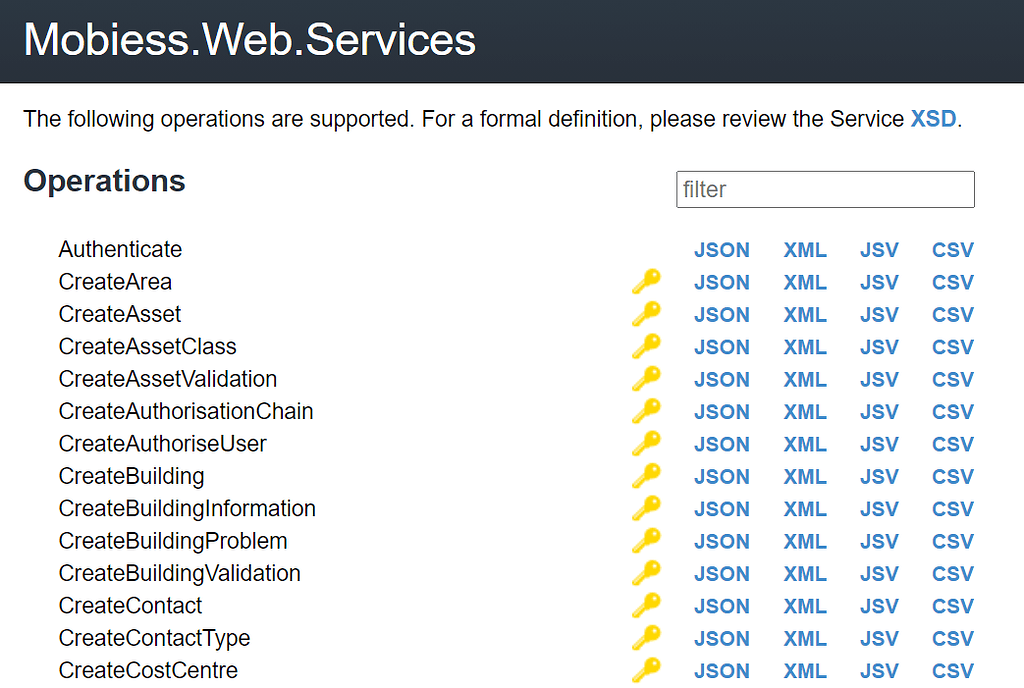
Task: View CSV format for CreateCostCentre
Action: (x=952, y=670)
